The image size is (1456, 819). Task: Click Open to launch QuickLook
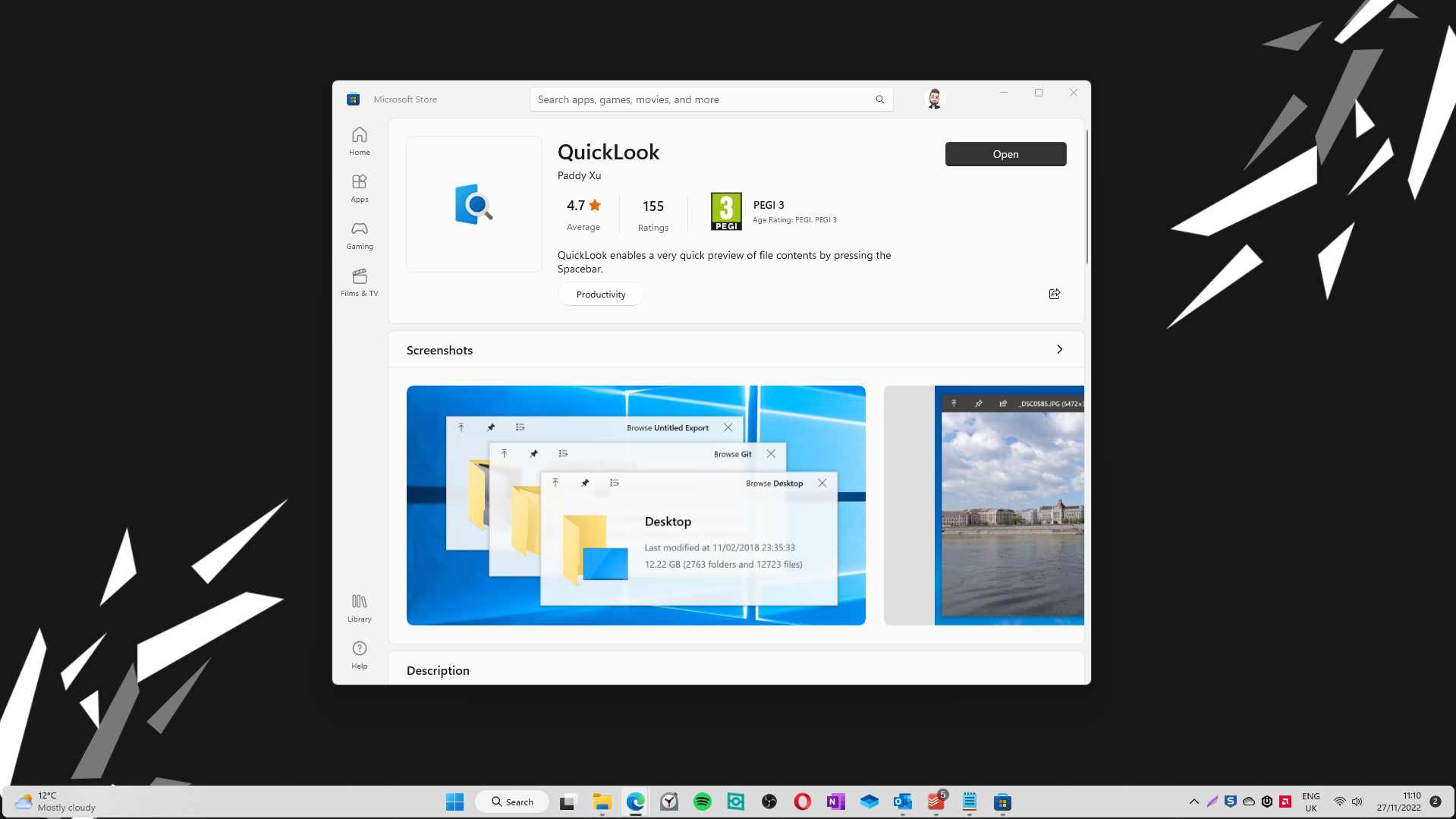pyautogui.click(x=1005, y=153)
